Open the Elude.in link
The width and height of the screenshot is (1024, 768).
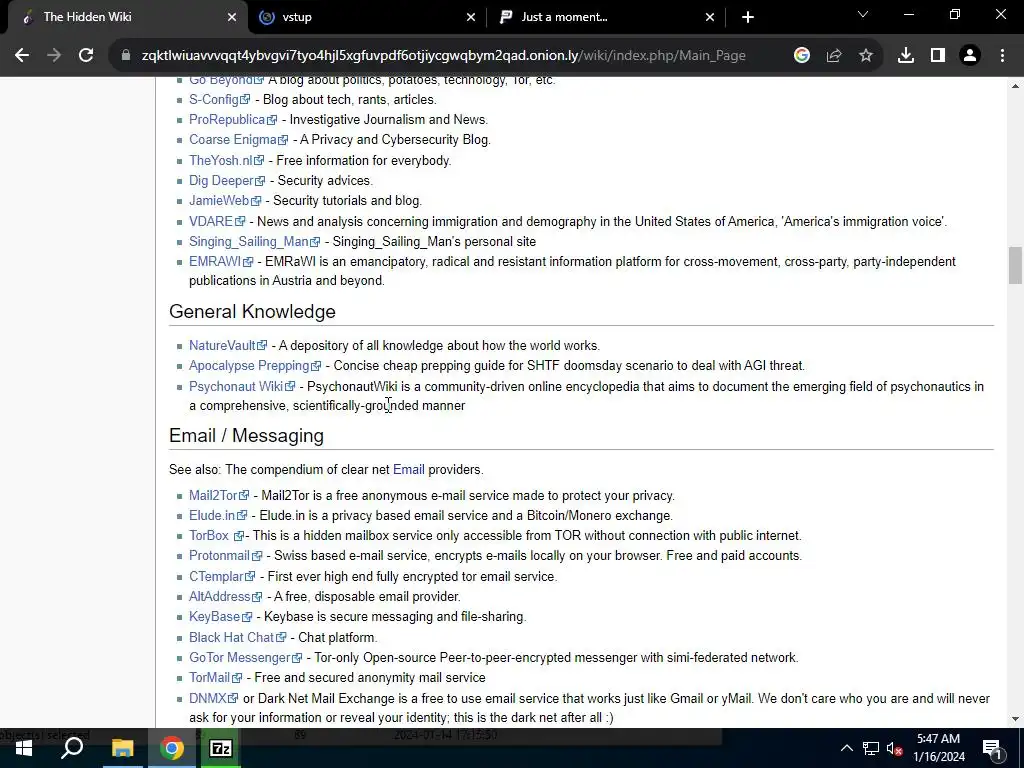[x=218, y=516]
